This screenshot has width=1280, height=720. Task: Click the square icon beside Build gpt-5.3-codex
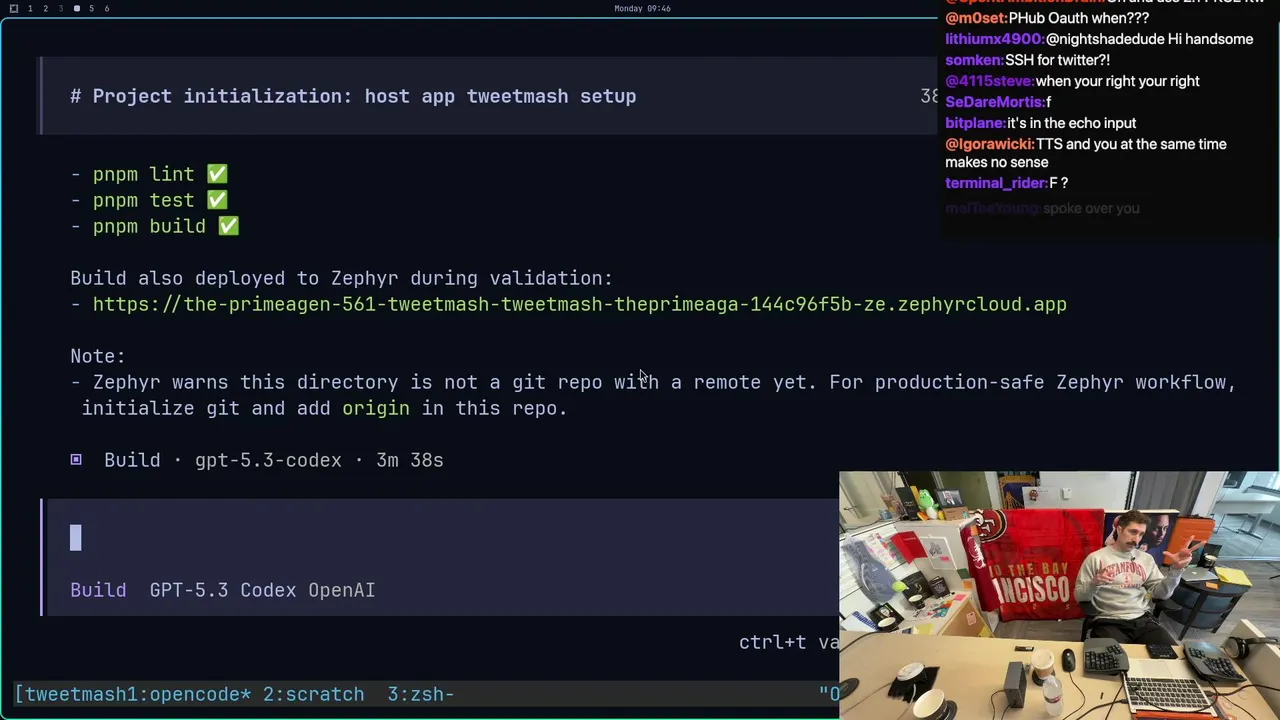(x=76, y=460)
